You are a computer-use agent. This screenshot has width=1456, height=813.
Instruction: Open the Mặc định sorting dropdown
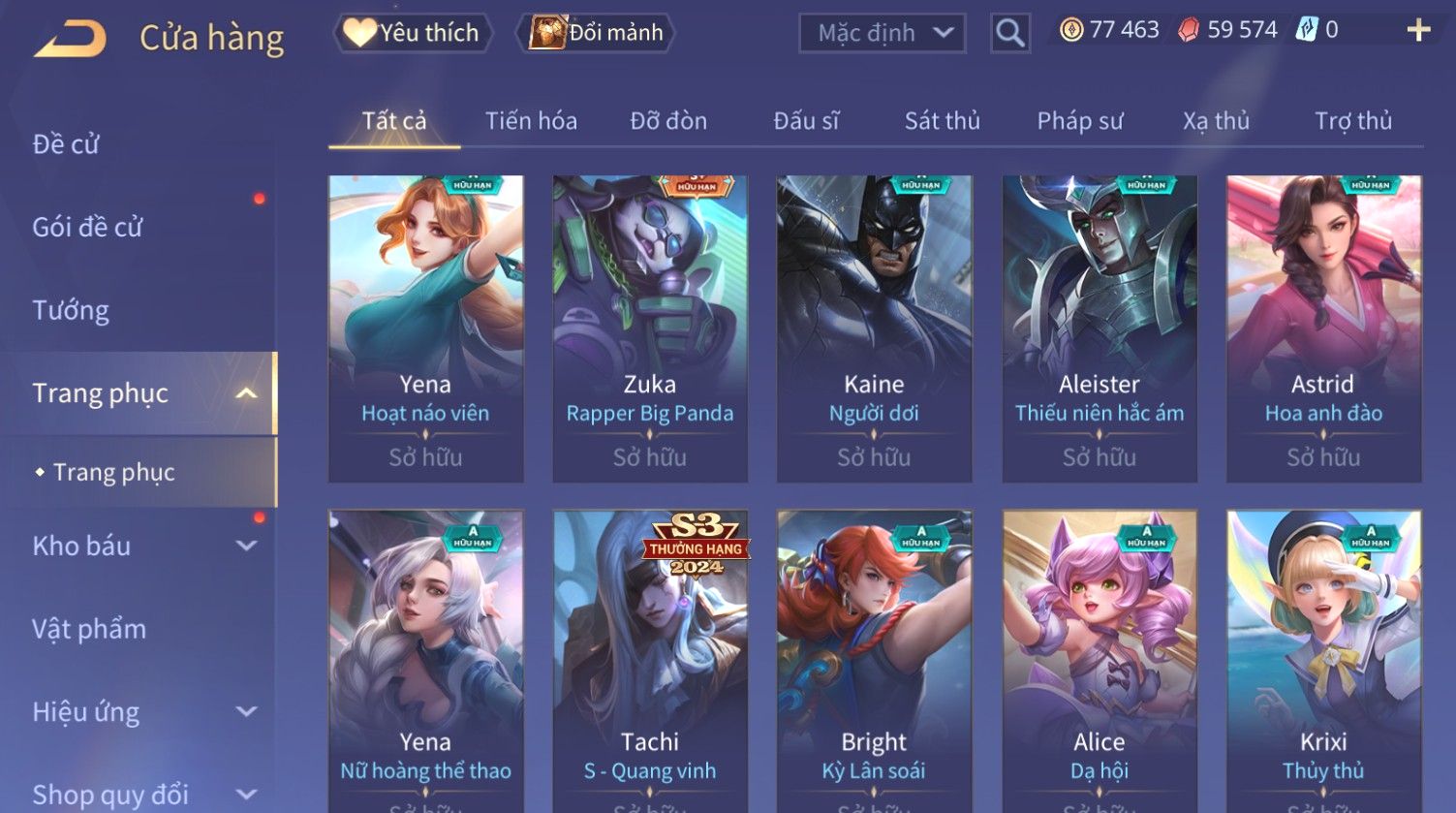point(882,33)
